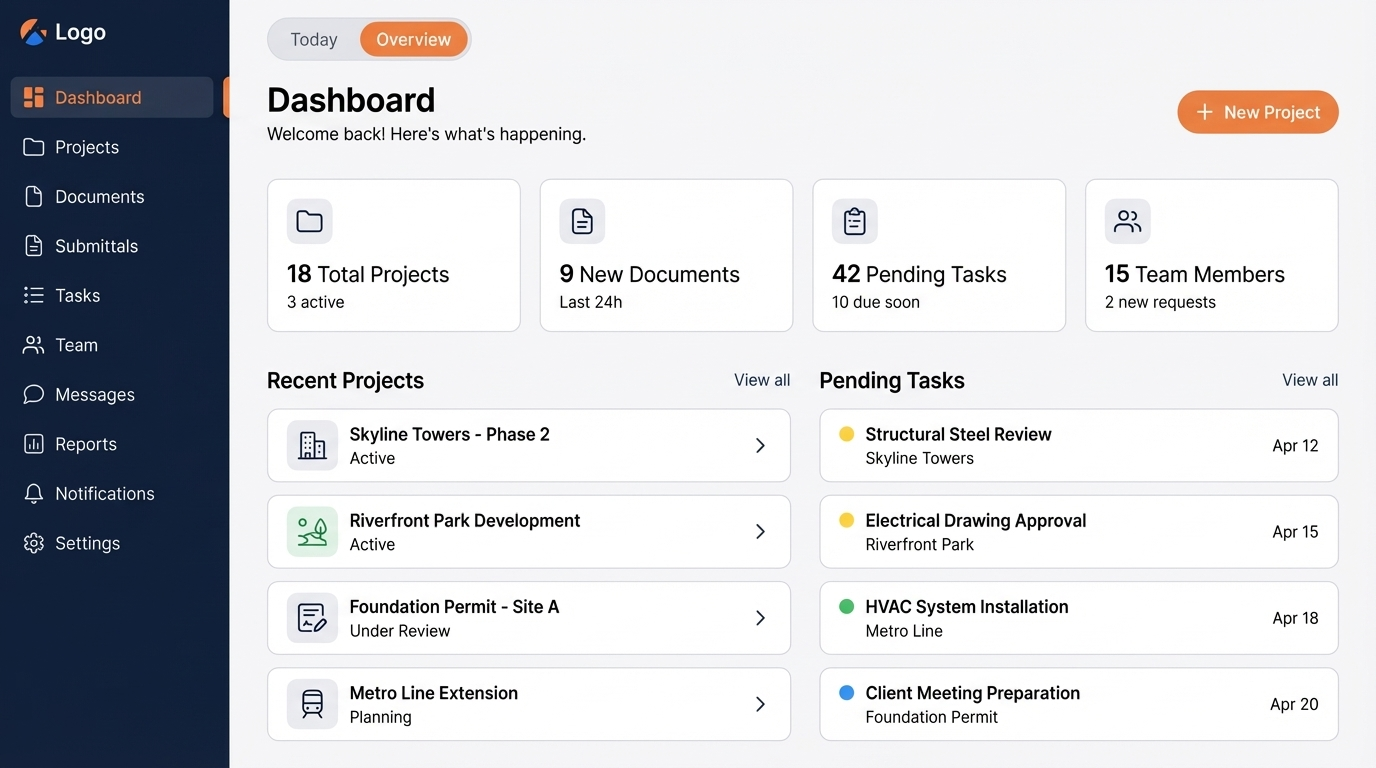This screenshot has height=768, width=1376.
Task: Expand the Metro Line Extension chevron
Action: tap(761, 704)
